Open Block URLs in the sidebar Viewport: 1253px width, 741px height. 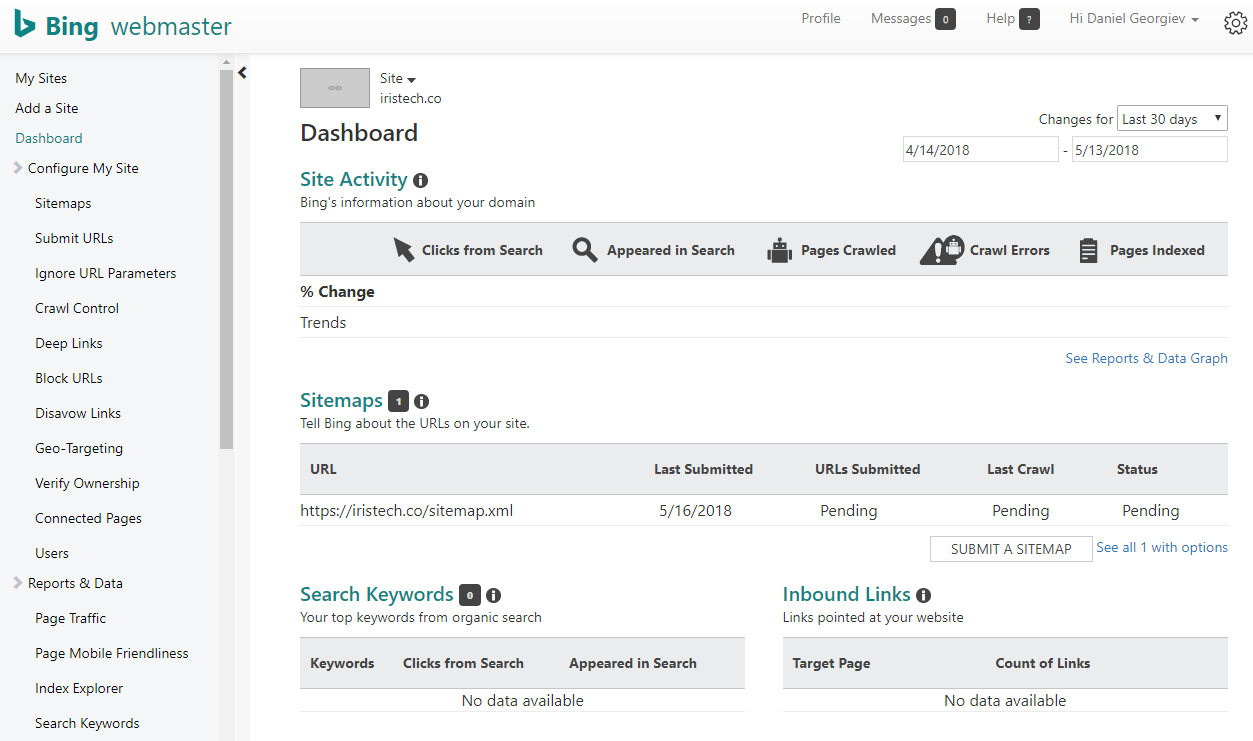(69, 378)
